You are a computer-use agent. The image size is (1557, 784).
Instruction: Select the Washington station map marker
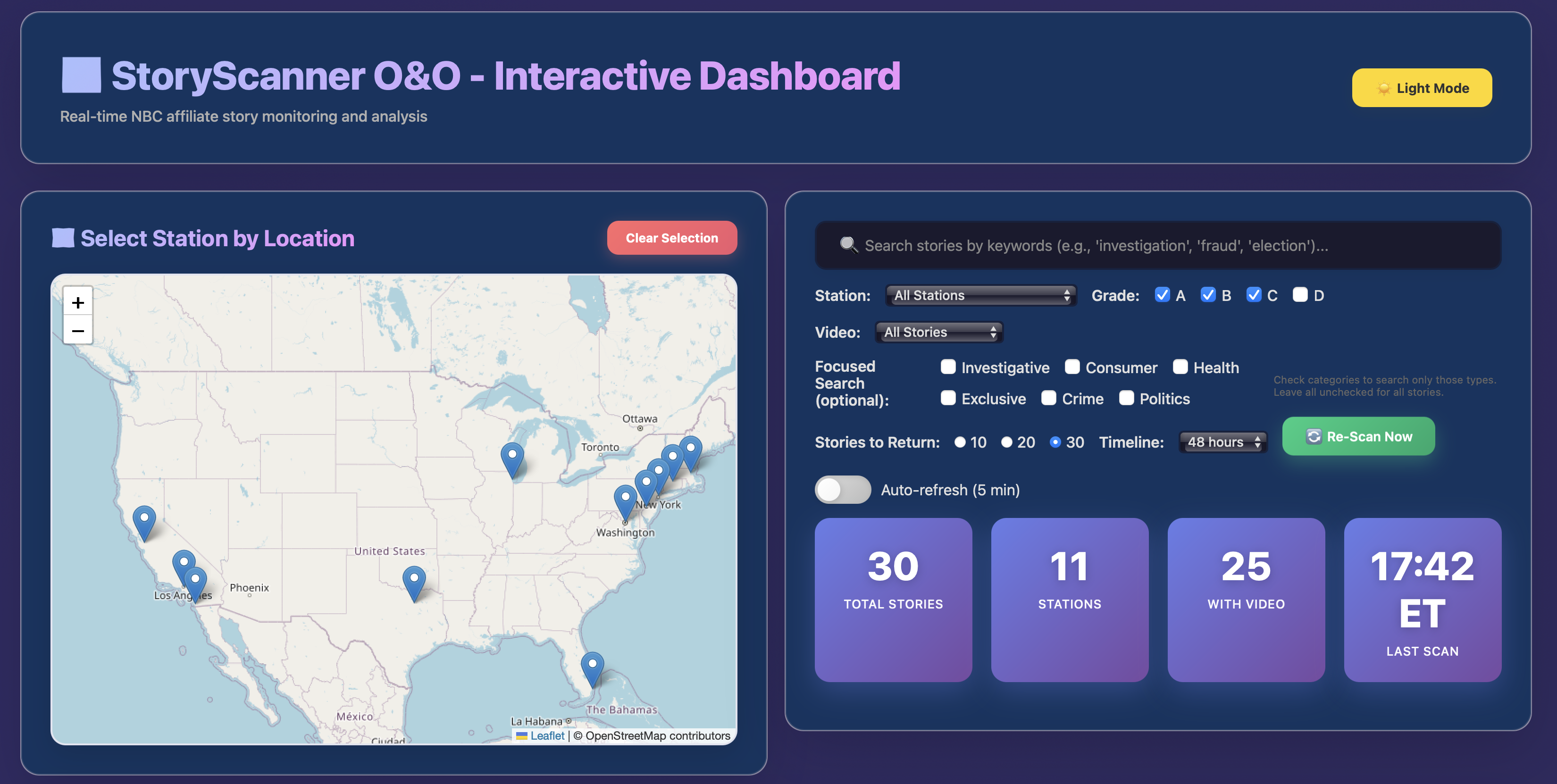point(625,499)
